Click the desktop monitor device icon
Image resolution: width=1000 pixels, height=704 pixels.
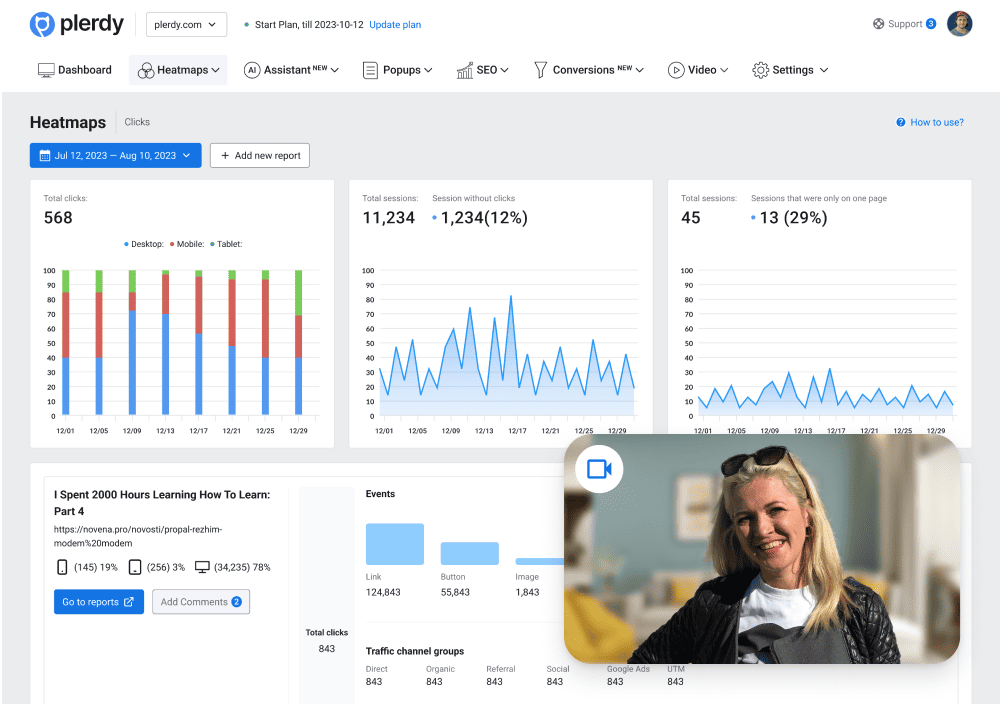(202, 567)
